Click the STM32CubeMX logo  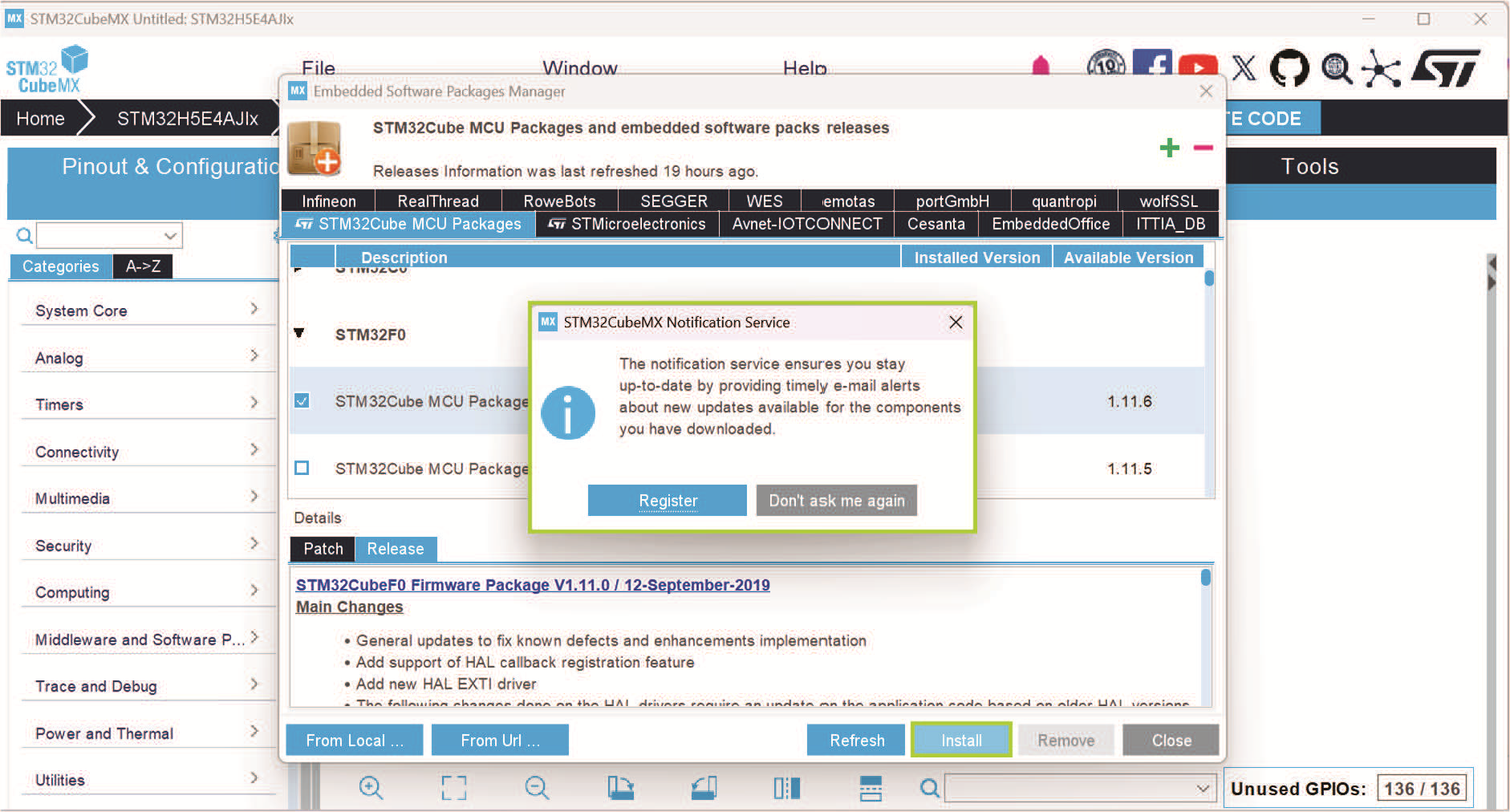point(47,70)
